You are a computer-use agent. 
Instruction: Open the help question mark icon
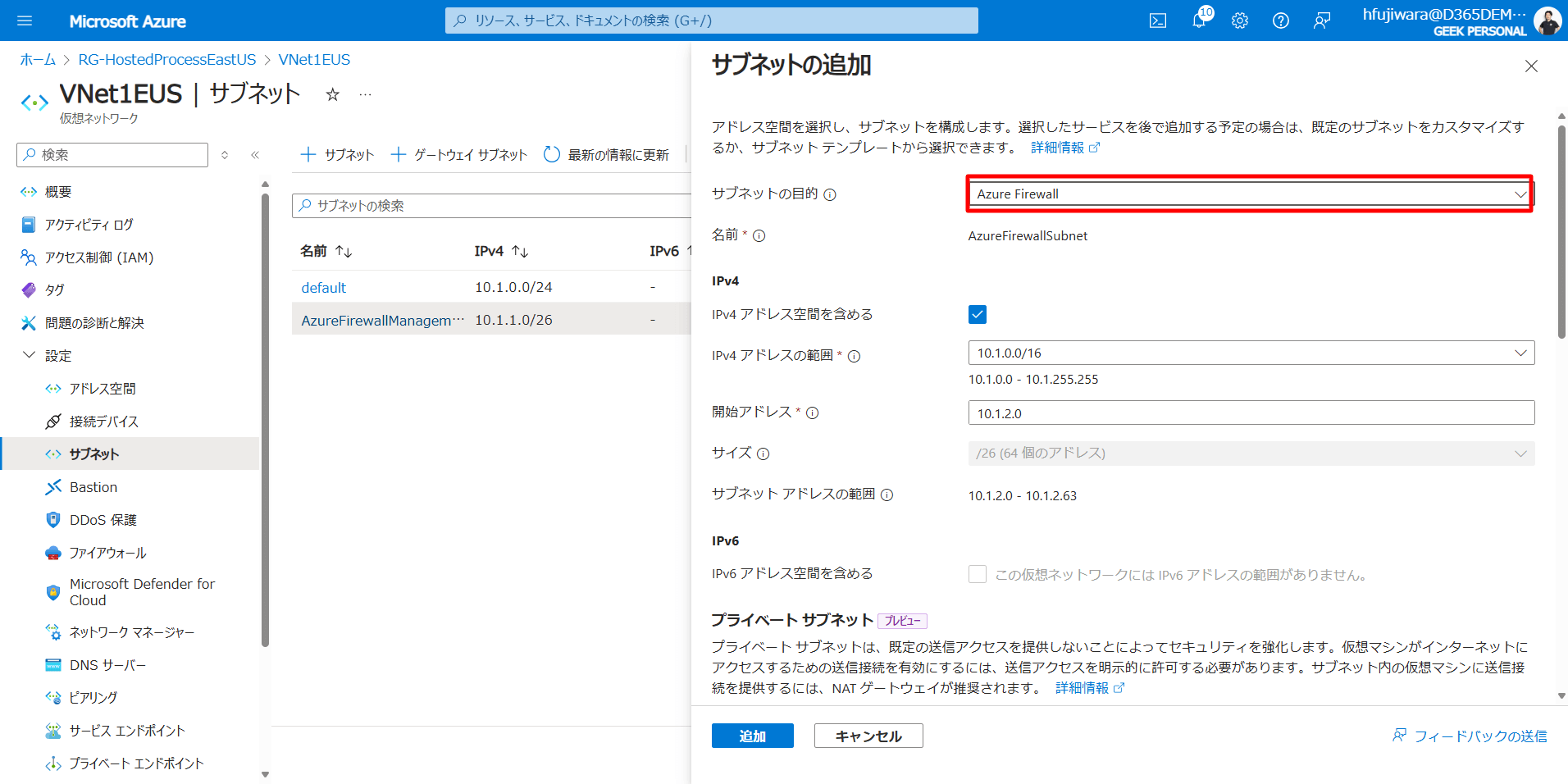[1280, 21]
